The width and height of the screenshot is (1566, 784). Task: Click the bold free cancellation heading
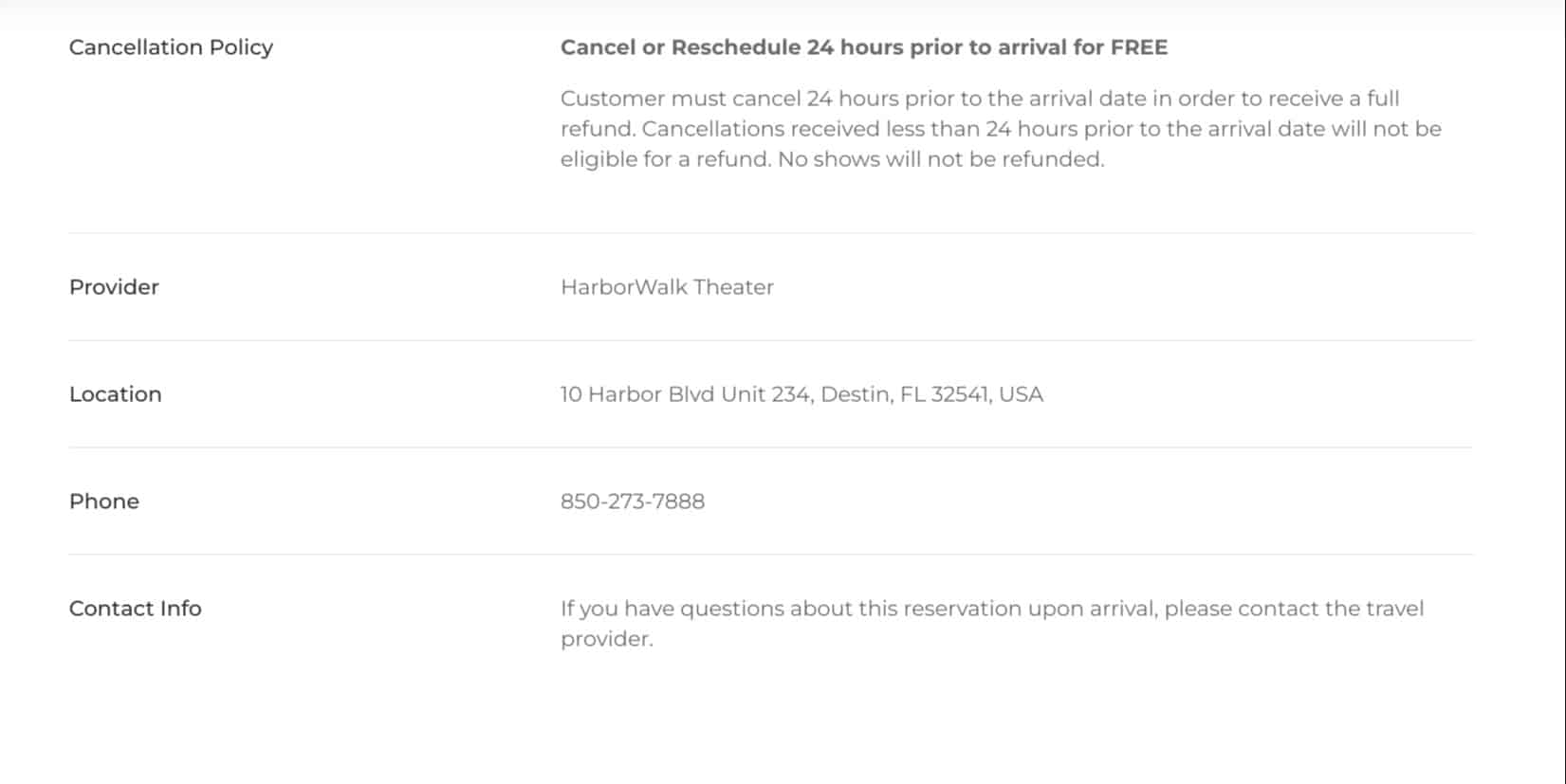[864, 47]
